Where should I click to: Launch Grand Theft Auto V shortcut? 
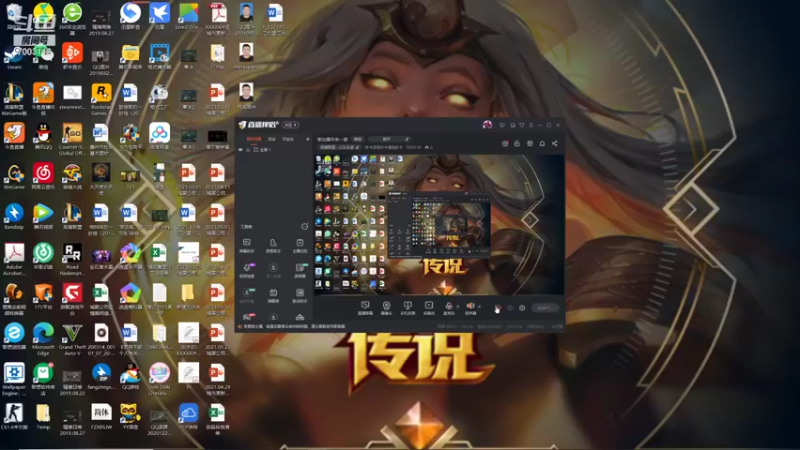(x=72, y=339)
